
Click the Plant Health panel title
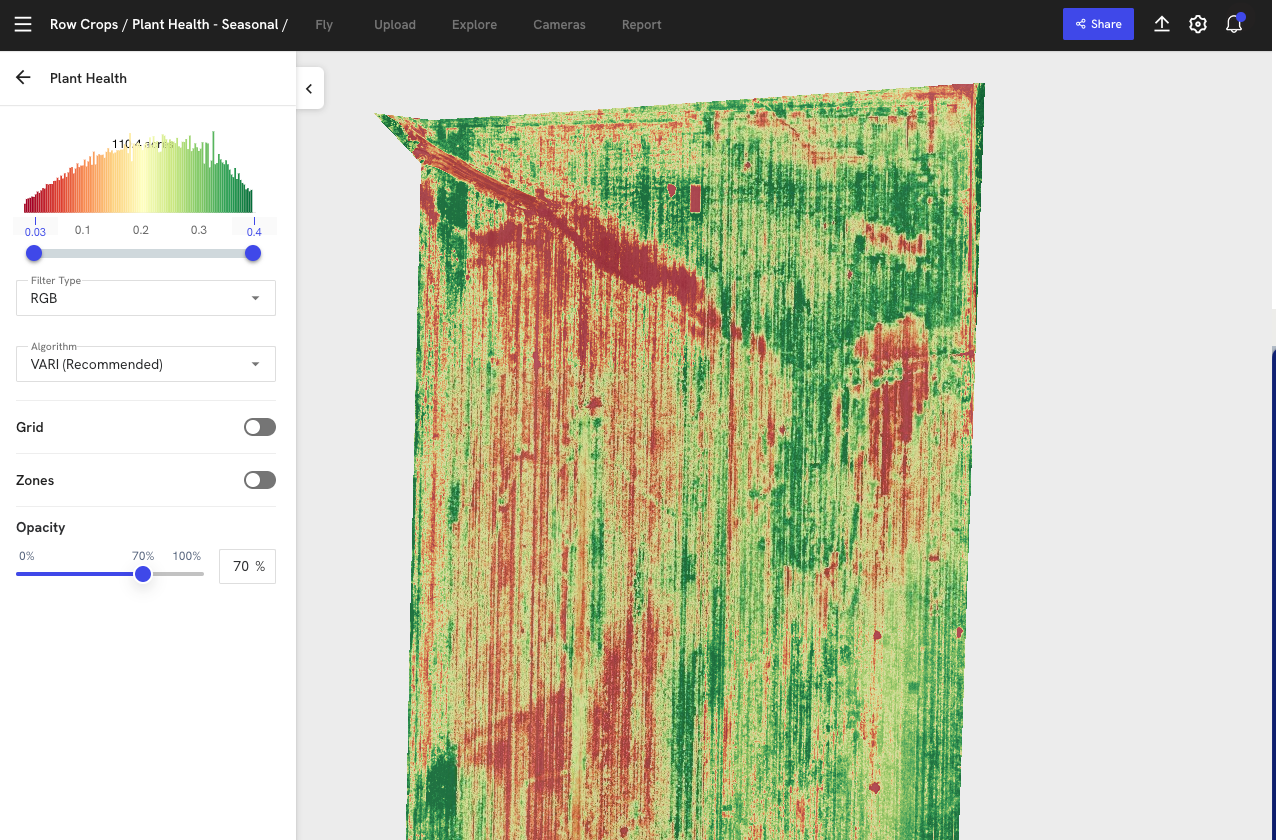click(x=88, y=78)
